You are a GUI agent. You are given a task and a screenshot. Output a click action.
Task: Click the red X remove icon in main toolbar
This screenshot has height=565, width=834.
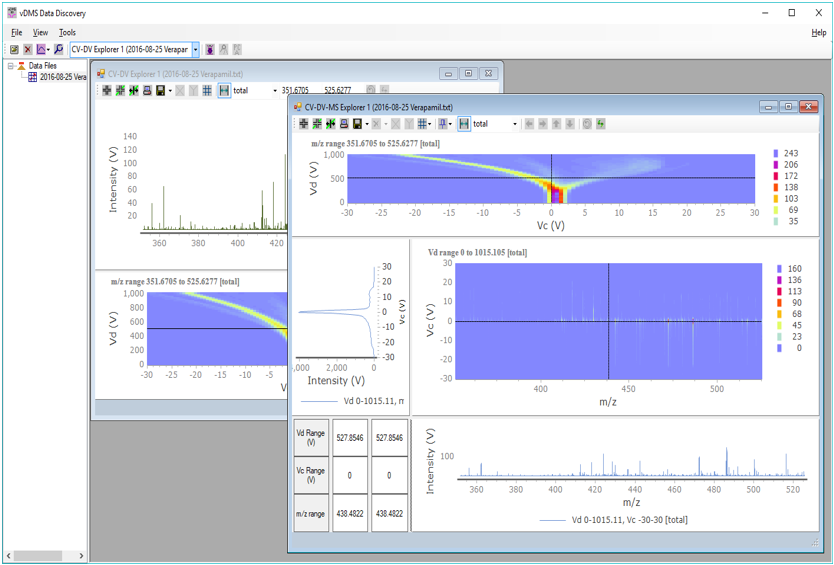click(28, 49)
